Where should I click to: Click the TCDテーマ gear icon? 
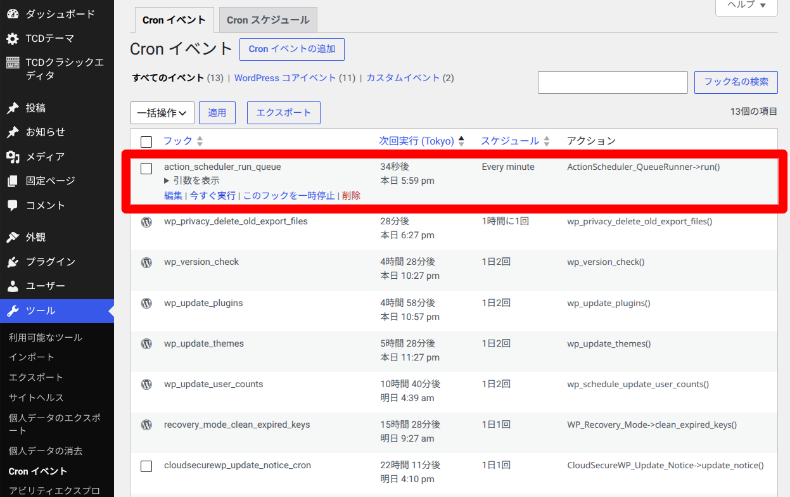pyautogui.click(x=13, y=39)
